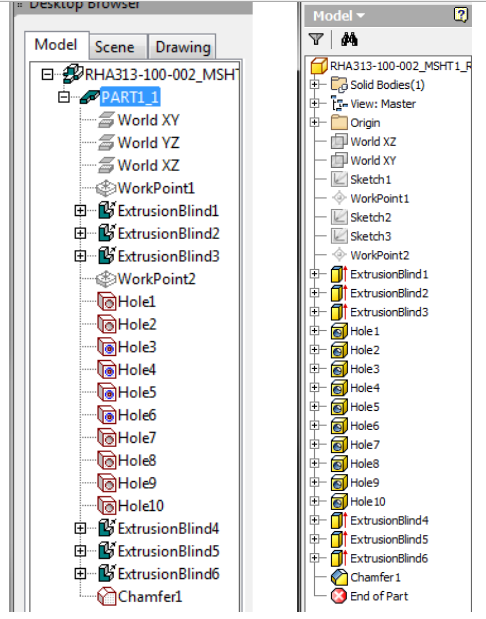
Task: Open the Model panel dropdown
Action: 339,16
